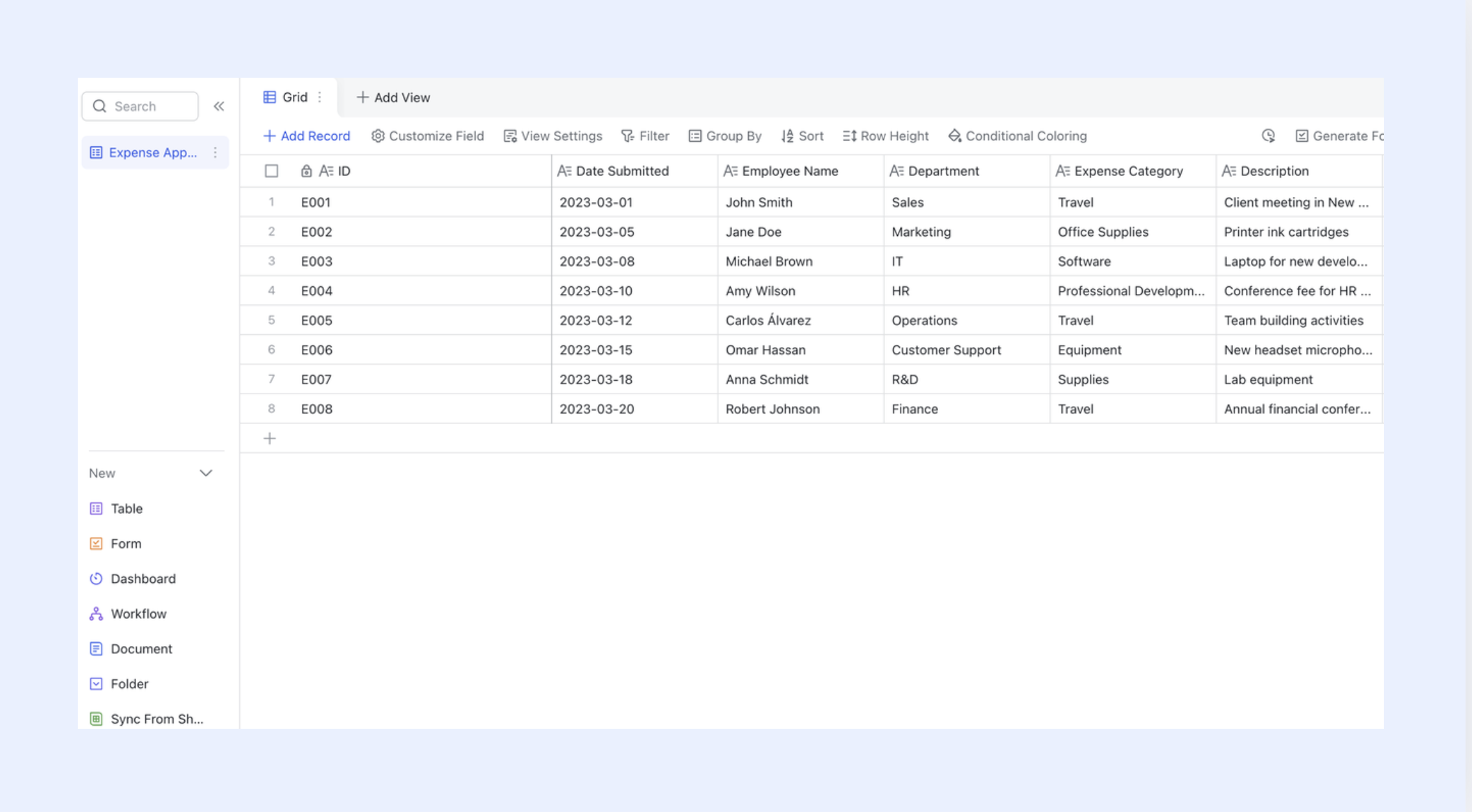Click the Row Height icon

tap(849, 136)
